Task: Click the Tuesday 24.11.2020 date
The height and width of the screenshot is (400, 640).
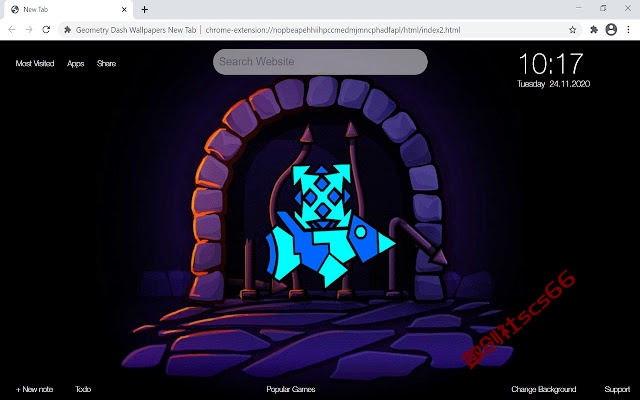Action: (553, 84)
